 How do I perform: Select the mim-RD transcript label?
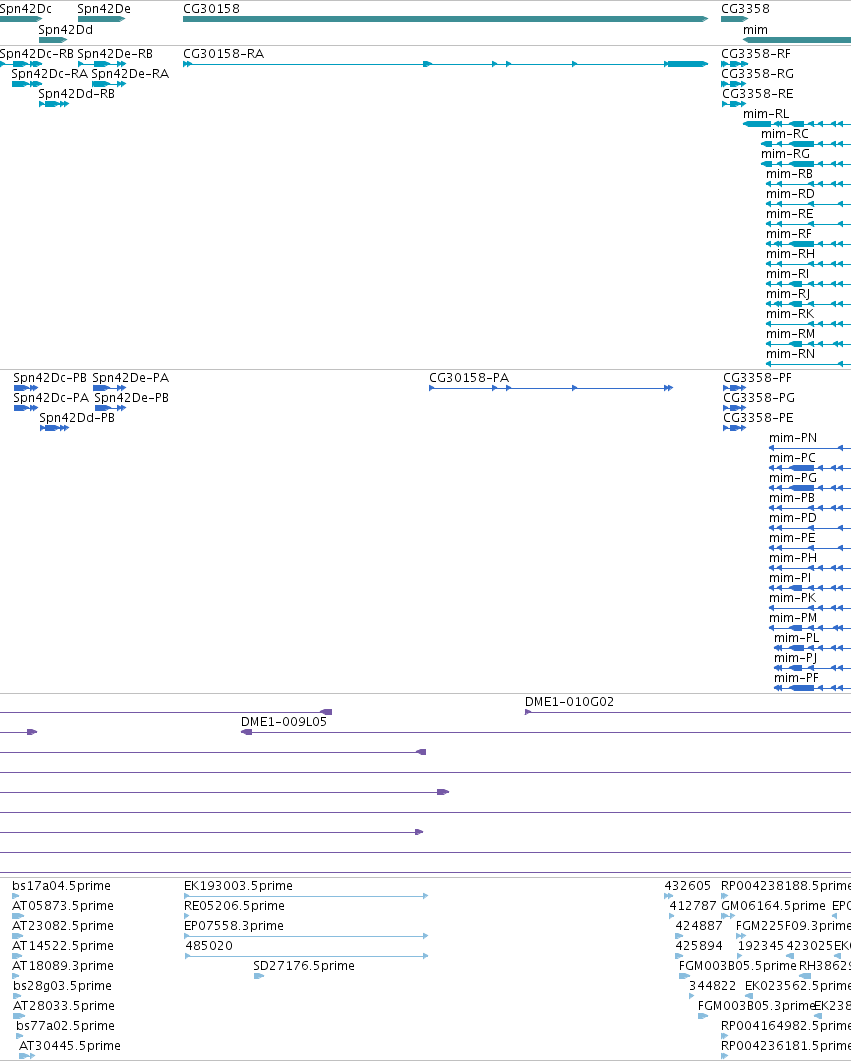(790, 194)
